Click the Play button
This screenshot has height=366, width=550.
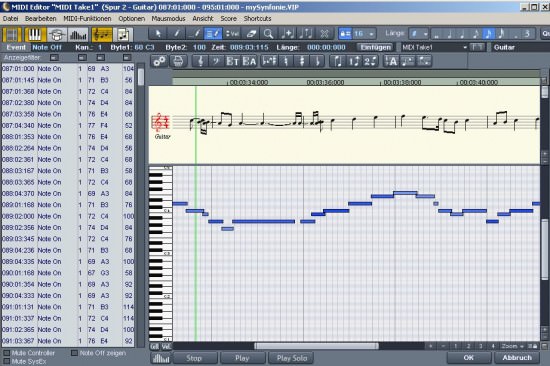point(242,358)
